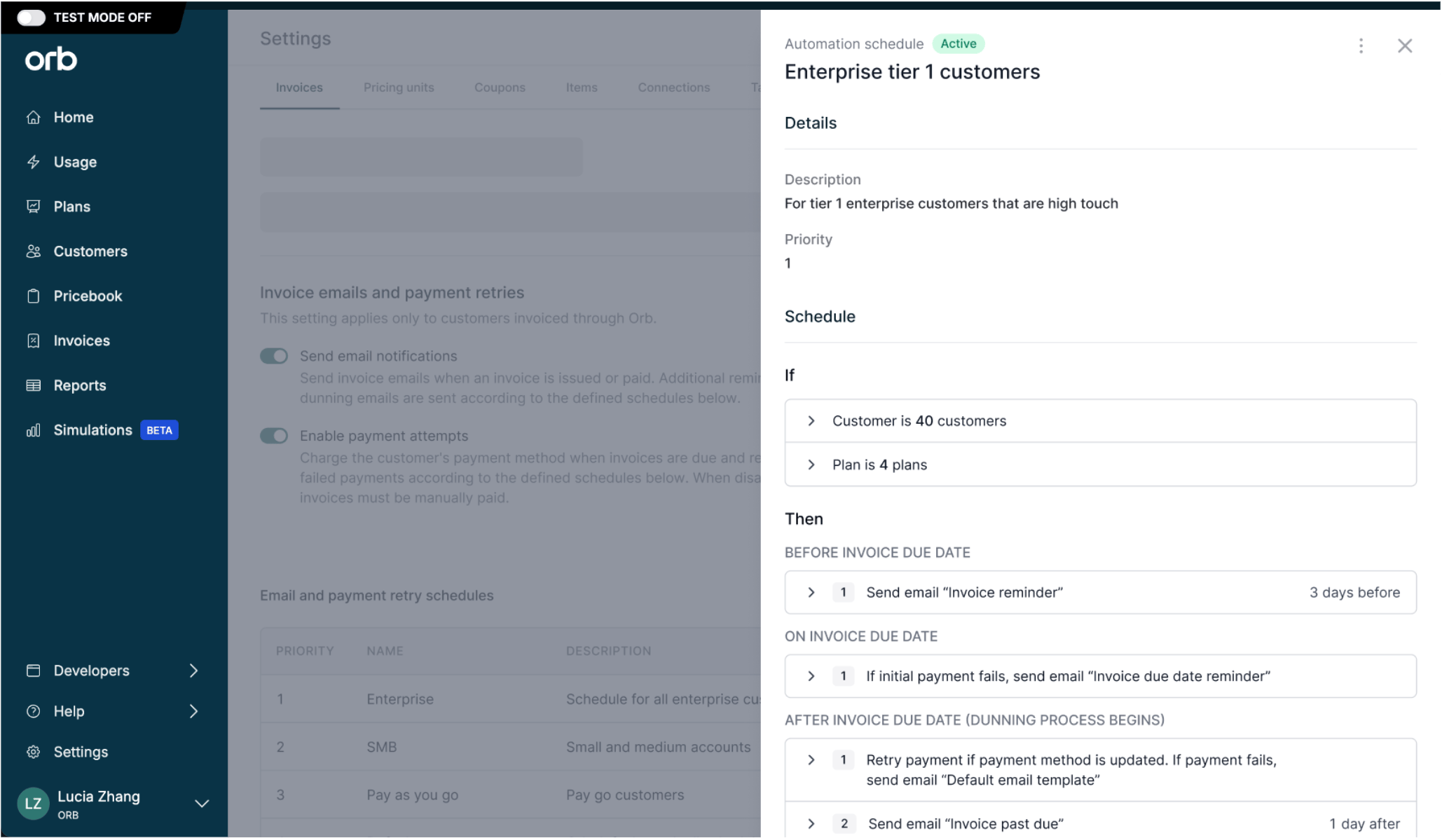This screenshot has width=1442, height=840.
Task: Click the Developers window icon
Action: 33,671
